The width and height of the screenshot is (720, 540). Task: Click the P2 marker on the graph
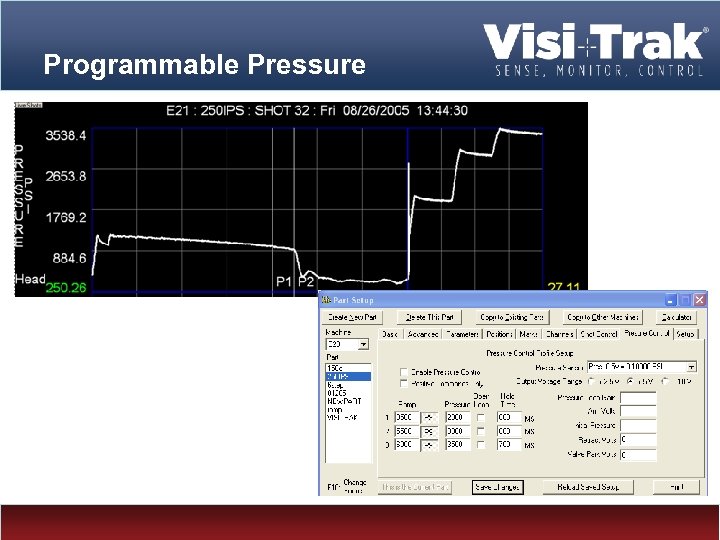coord(306,281)
